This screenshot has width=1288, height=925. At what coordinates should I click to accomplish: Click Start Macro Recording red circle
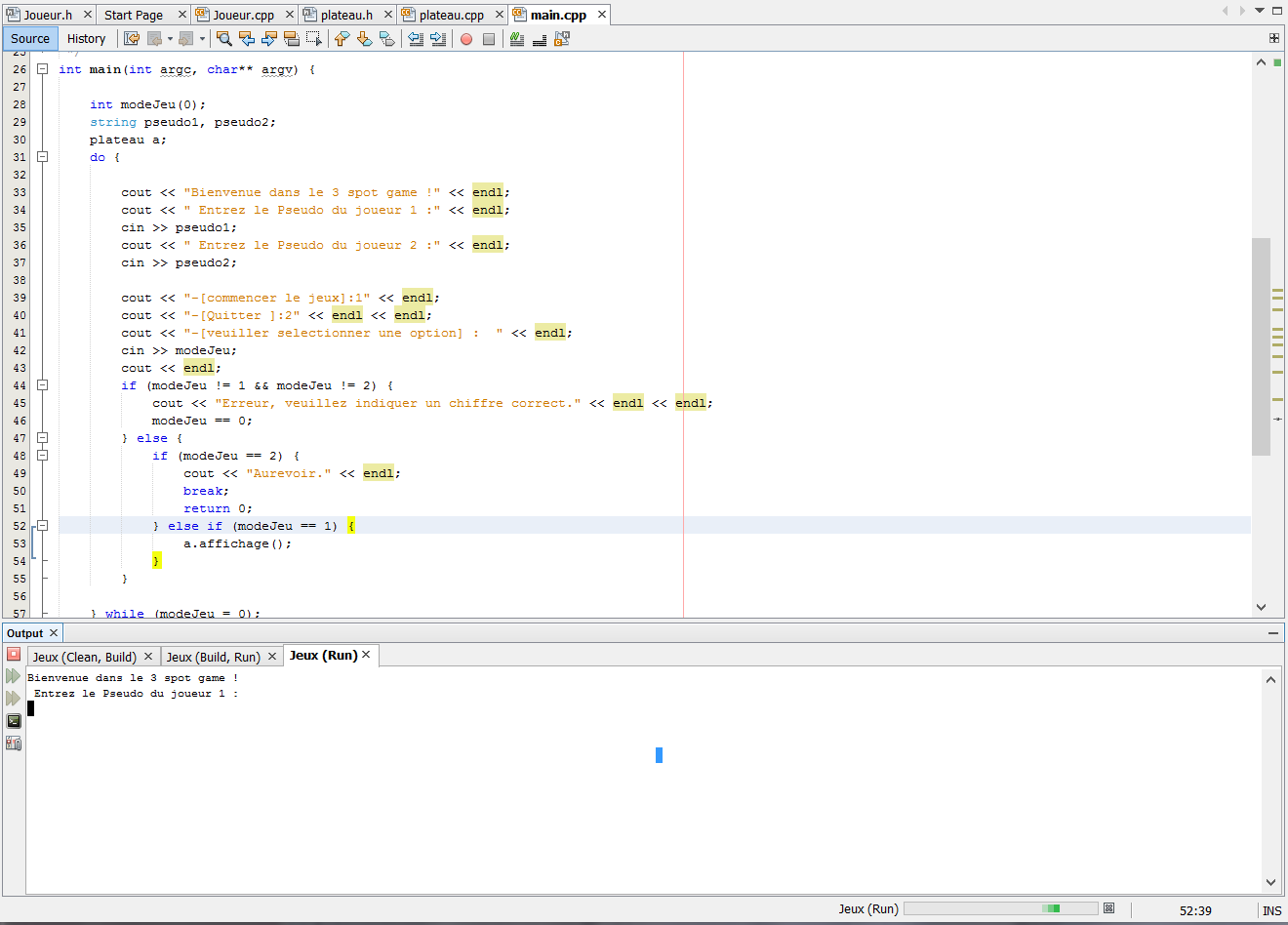466,39
